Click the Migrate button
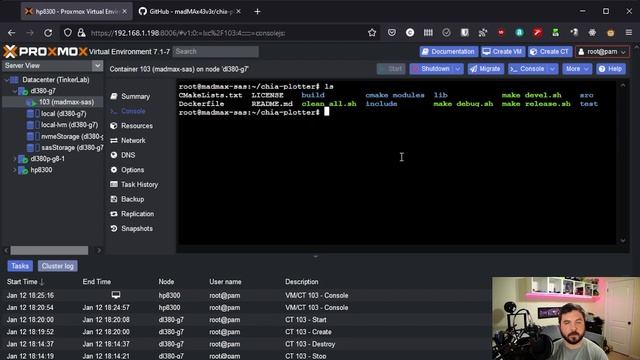Image resolution: width=640 pixels, height=360 pixels. (485, 69)
